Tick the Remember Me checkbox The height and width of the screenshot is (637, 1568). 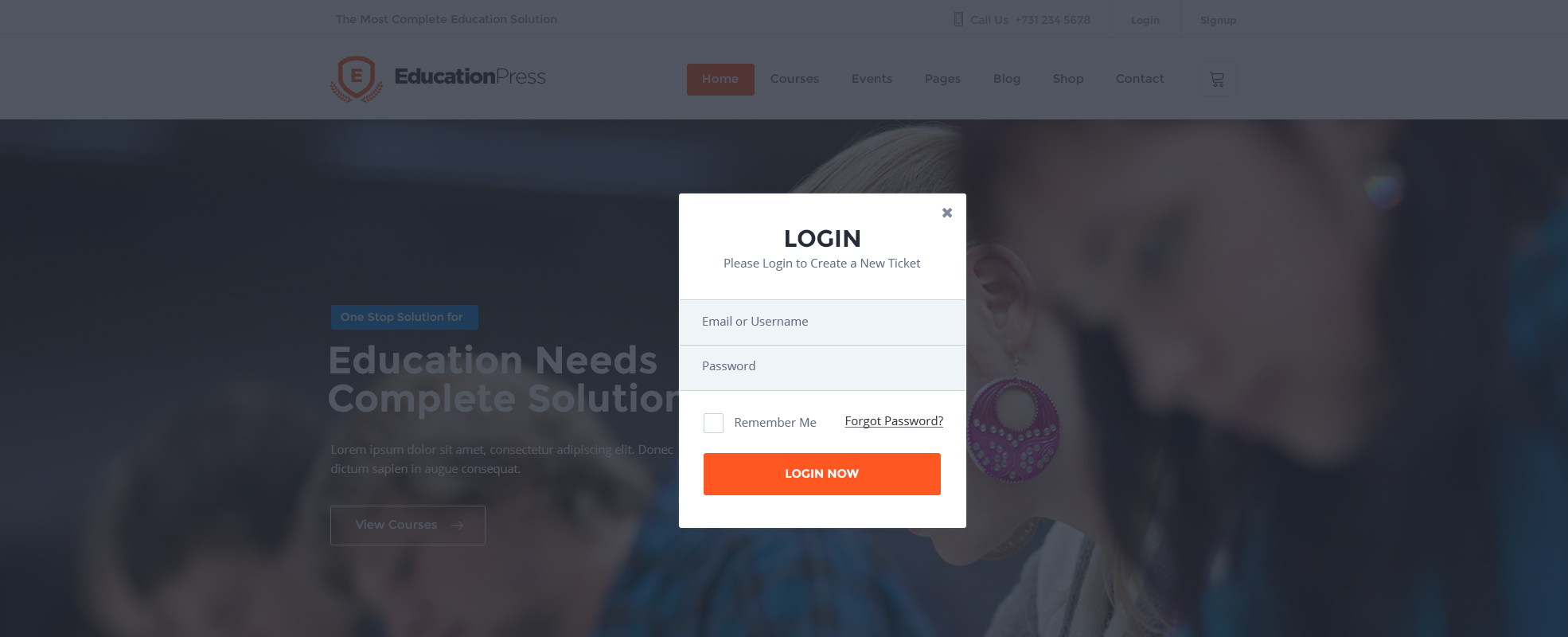[713, 423]
